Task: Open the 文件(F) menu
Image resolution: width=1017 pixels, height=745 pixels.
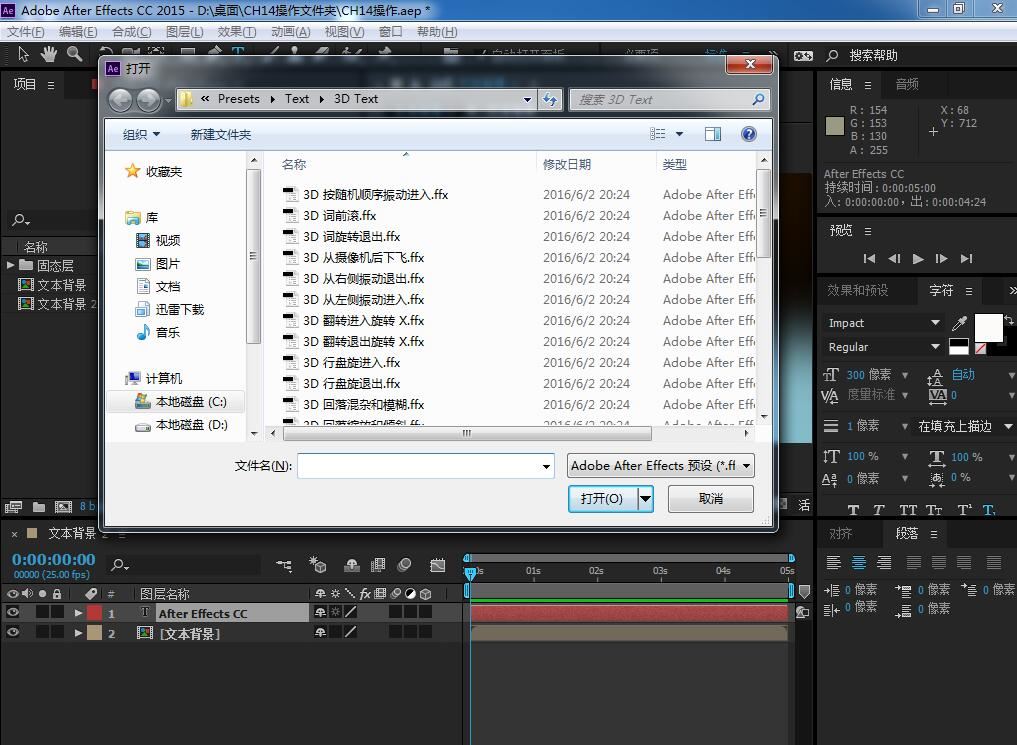Action: (x=25, y=32)
